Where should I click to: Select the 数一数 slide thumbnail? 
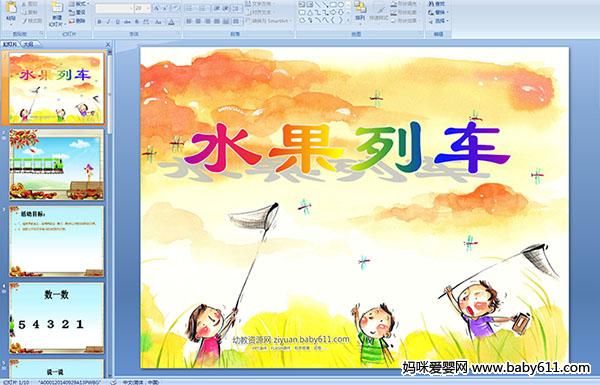tap(57, 318)
